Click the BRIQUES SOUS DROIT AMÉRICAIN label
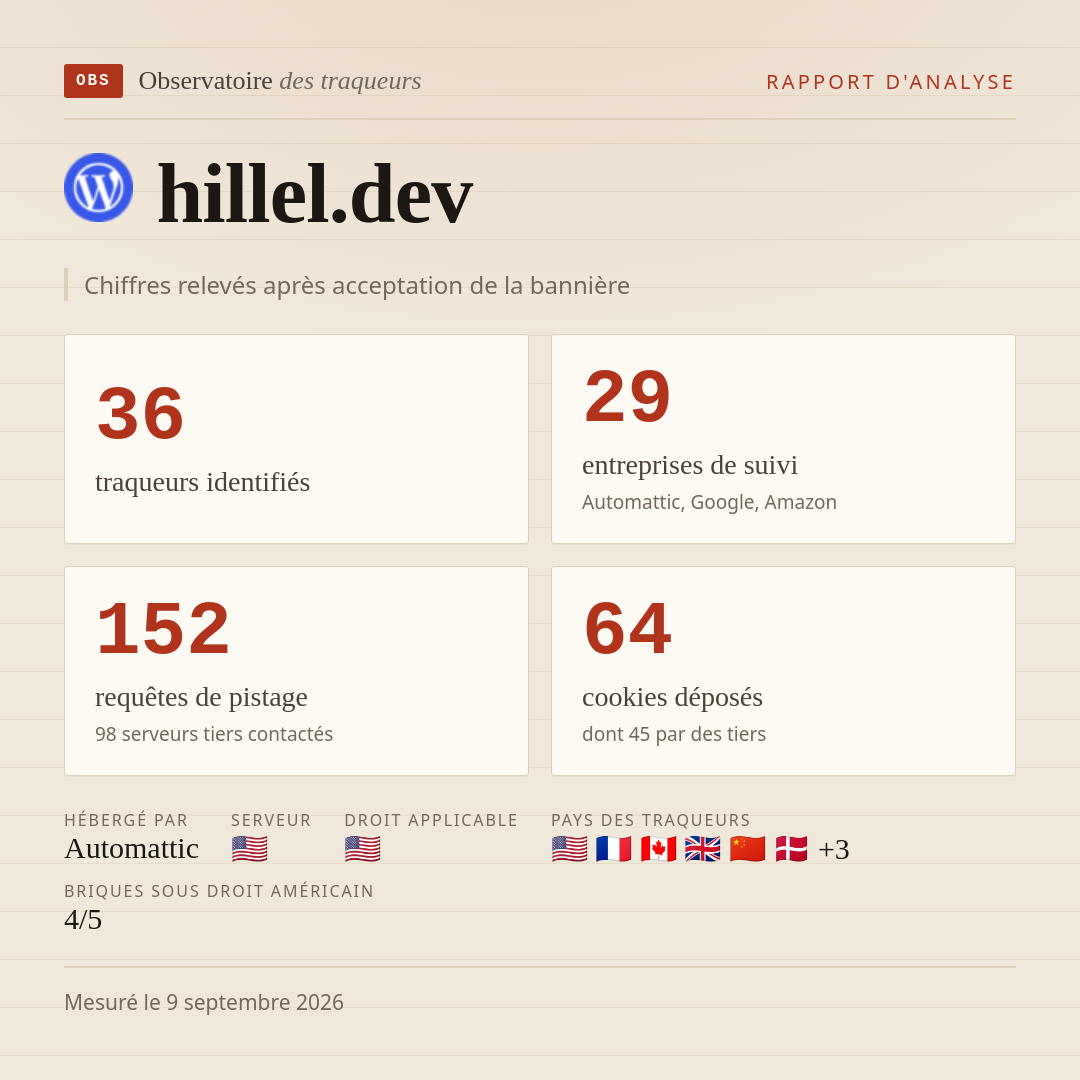Image resolution: width=1080 pixels, height=1080 pixels. click(219, 891)
